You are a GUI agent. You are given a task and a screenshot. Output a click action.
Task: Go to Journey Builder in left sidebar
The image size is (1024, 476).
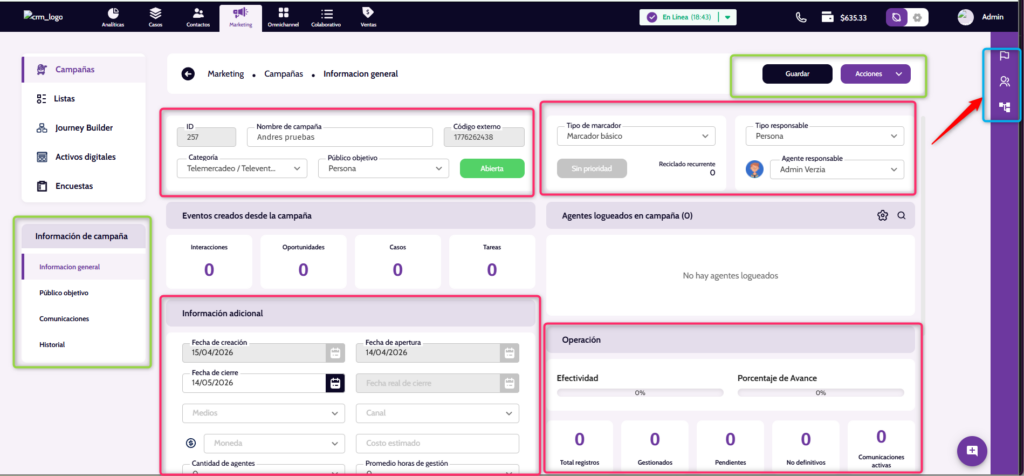click(82, 128)
